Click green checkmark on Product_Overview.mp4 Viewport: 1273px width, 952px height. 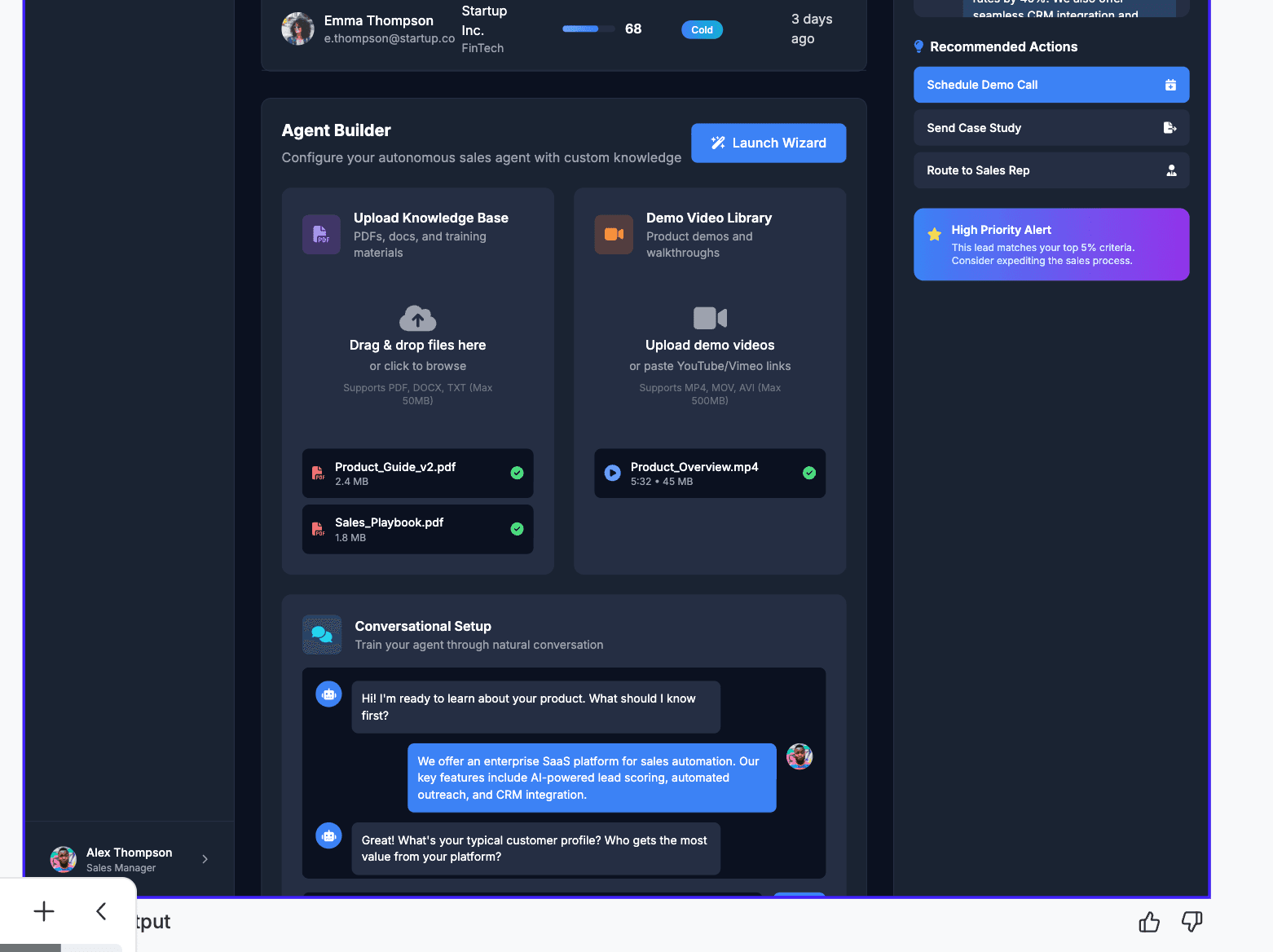coord(809,473)
